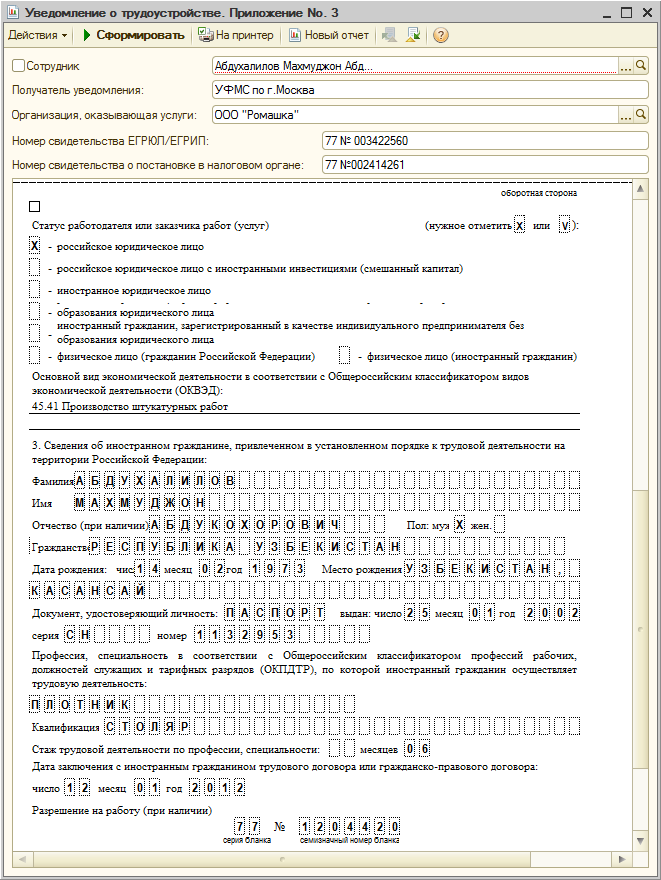Click the tax registration certificate number field

[485, 164]
